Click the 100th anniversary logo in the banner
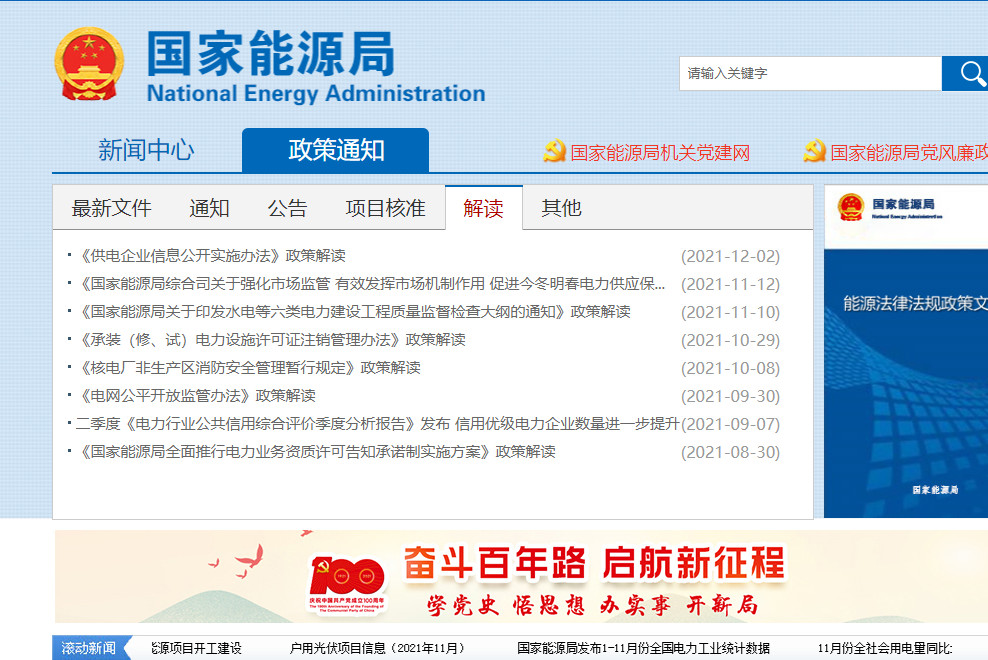Screen dimensions: 988x660 point(347,584)
